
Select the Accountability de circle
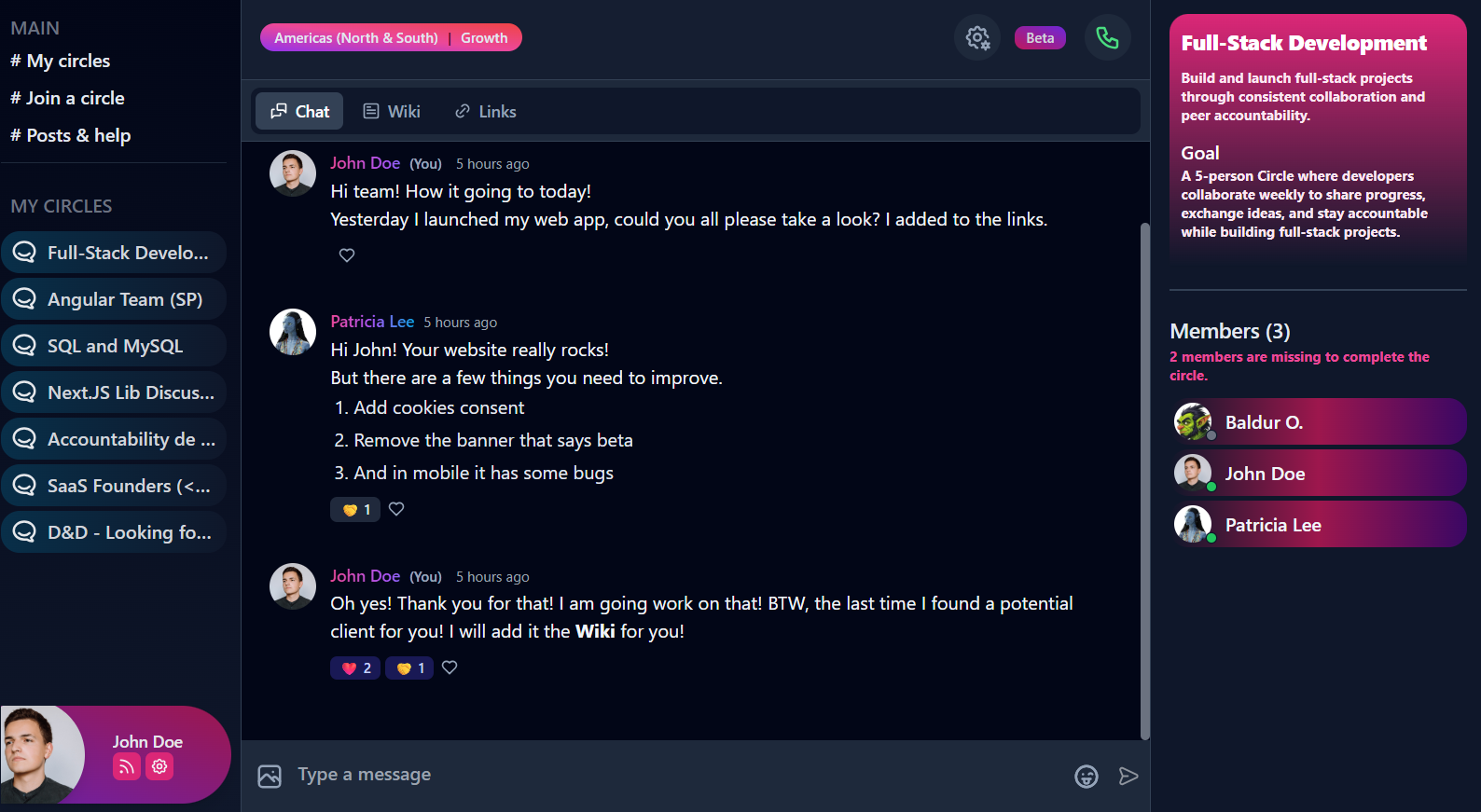(114, 438)
